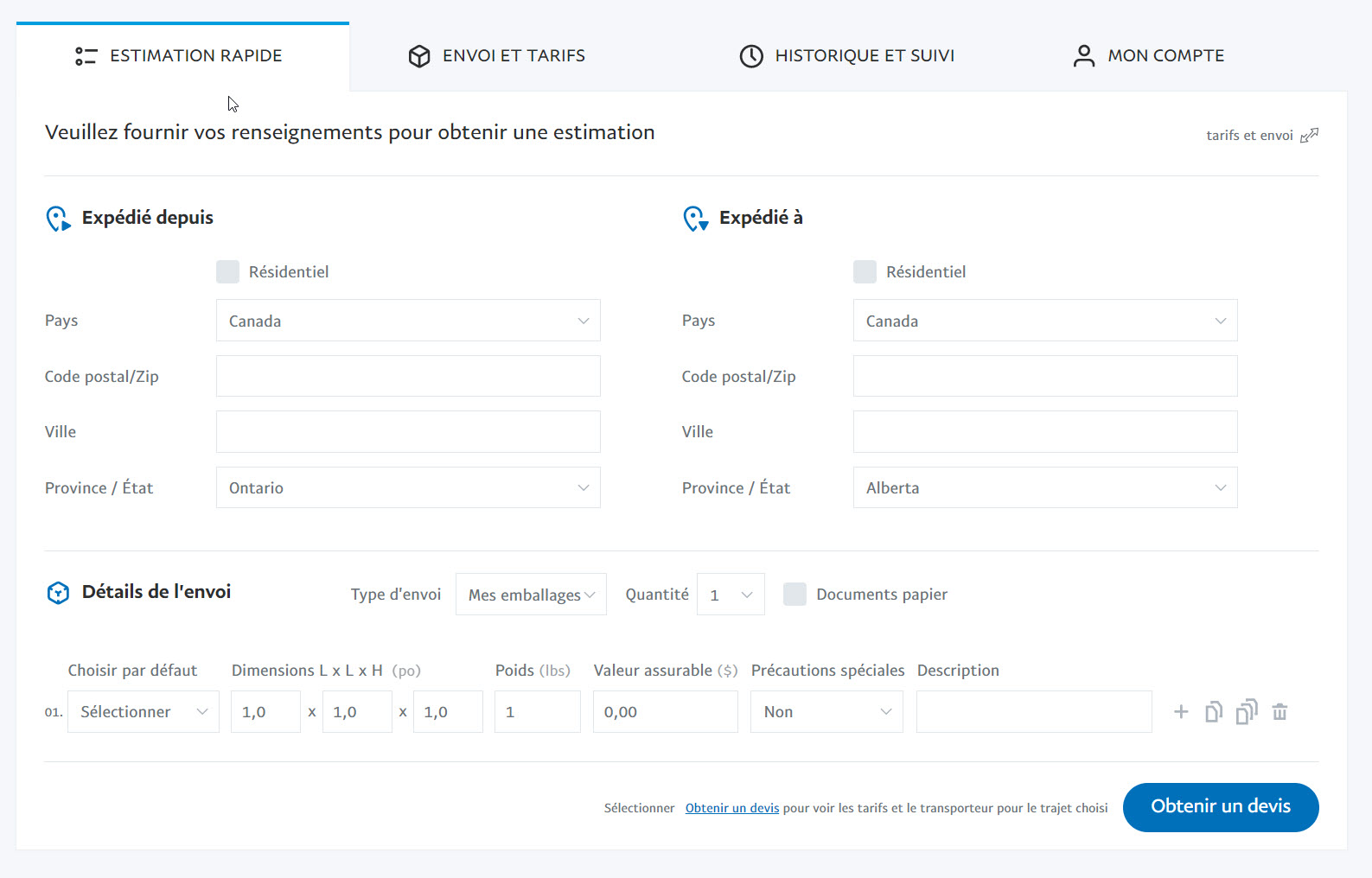The width and height of the screenshot is (1372, 878).
Task: Check Résidentiel under Expédié à
Action: 865,271
